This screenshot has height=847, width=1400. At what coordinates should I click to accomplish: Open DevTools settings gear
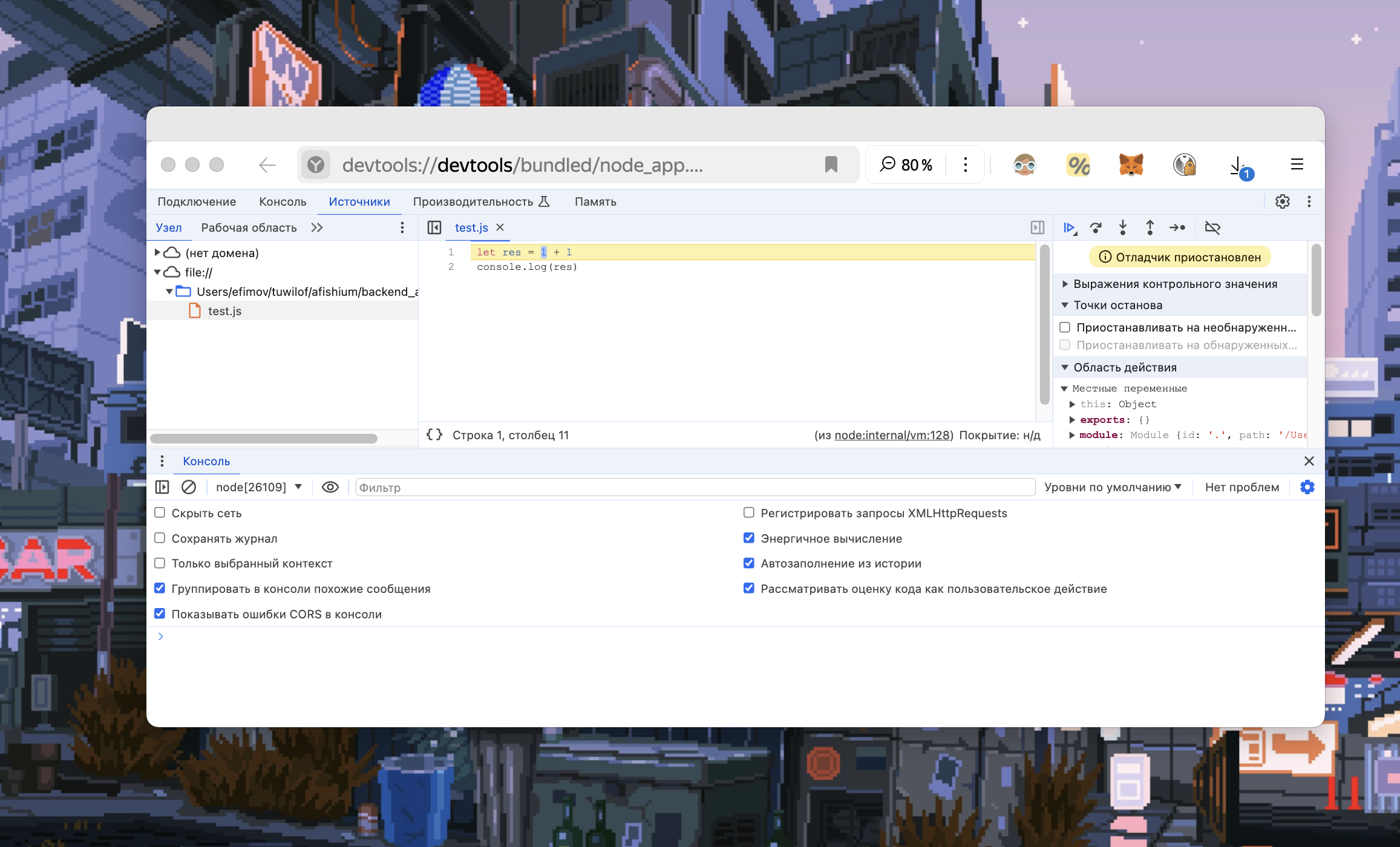click(1282, 201)
